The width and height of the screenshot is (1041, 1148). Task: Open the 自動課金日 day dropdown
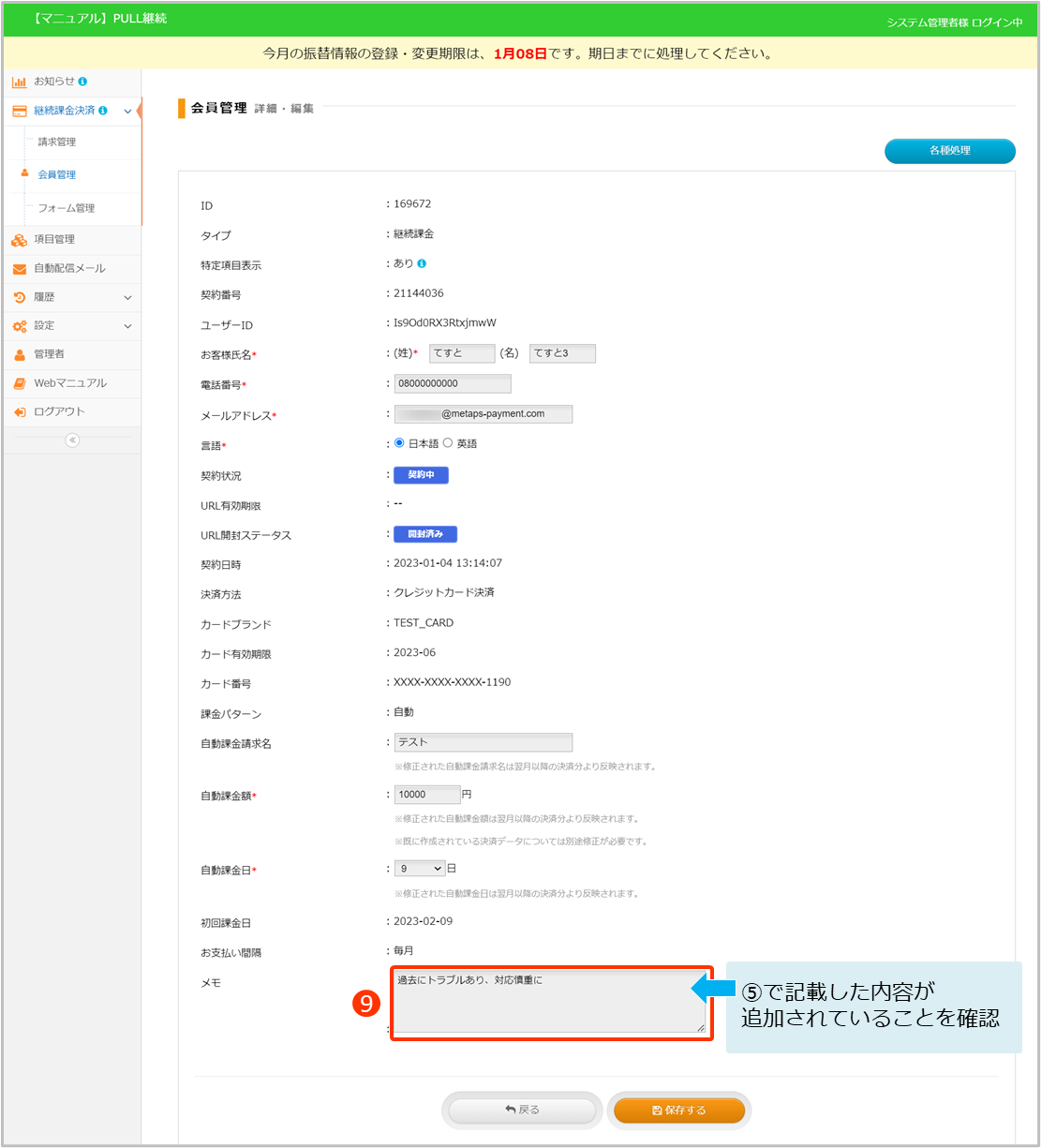click(x=419, y=869)
